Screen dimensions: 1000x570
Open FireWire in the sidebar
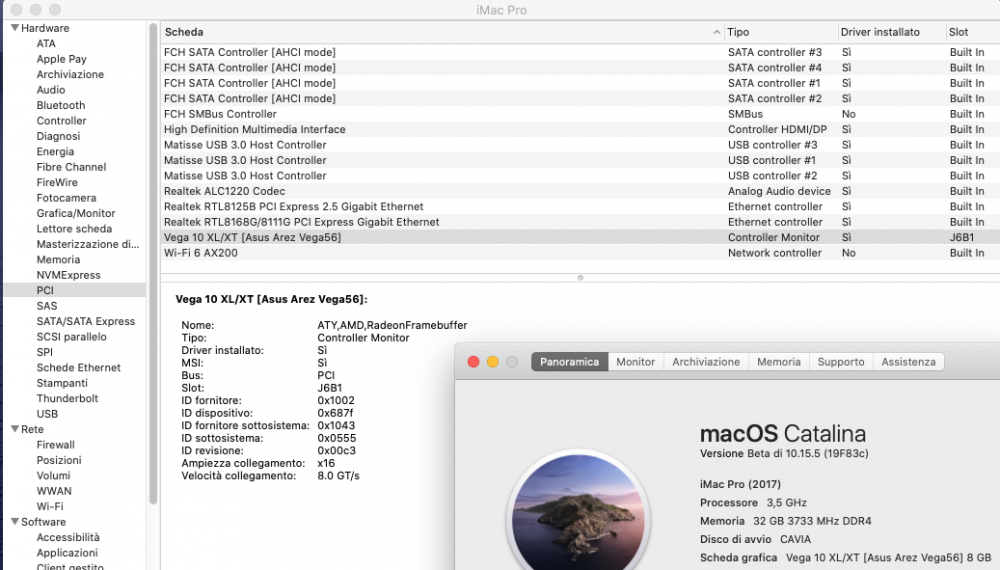[x=57, y=182]
